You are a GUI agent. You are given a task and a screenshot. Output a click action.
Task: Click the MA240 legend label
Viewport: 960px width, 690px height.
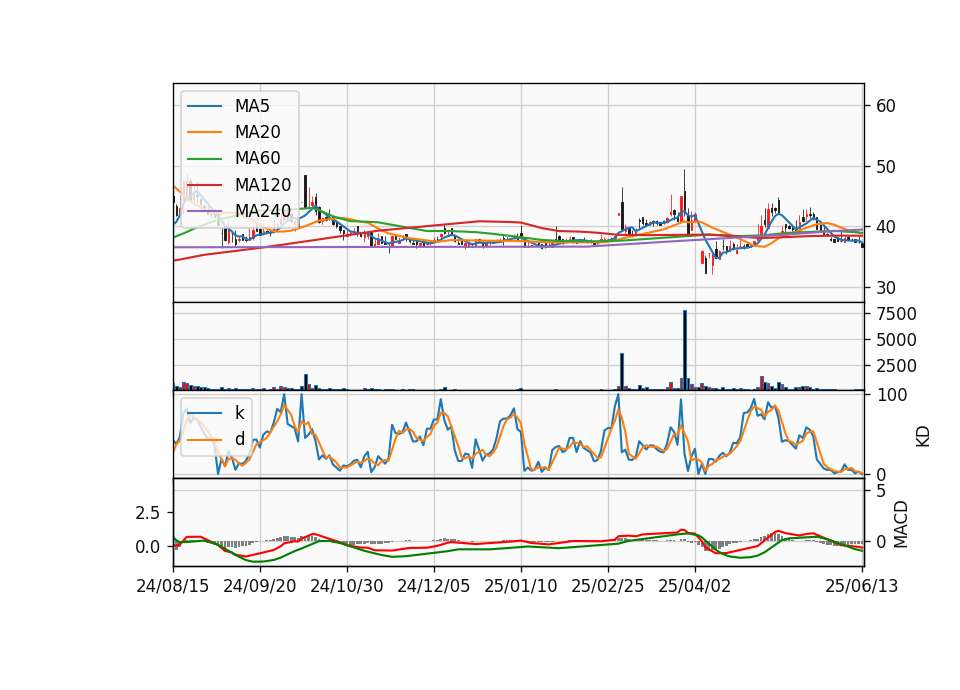point(263,211)
